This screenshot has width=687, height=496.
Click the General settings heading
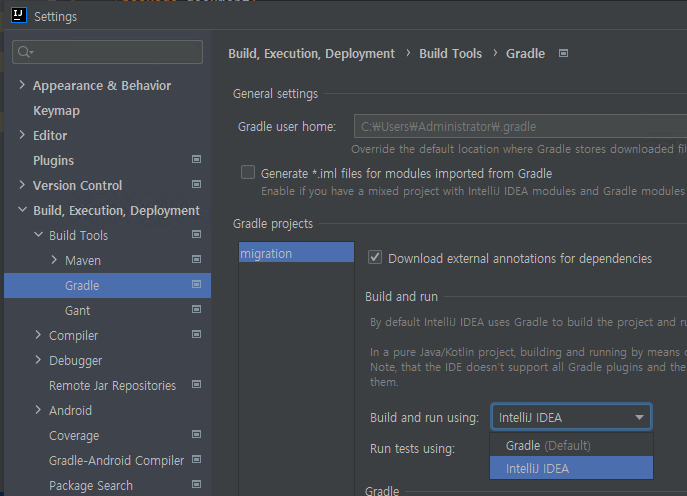coord(275,94)
